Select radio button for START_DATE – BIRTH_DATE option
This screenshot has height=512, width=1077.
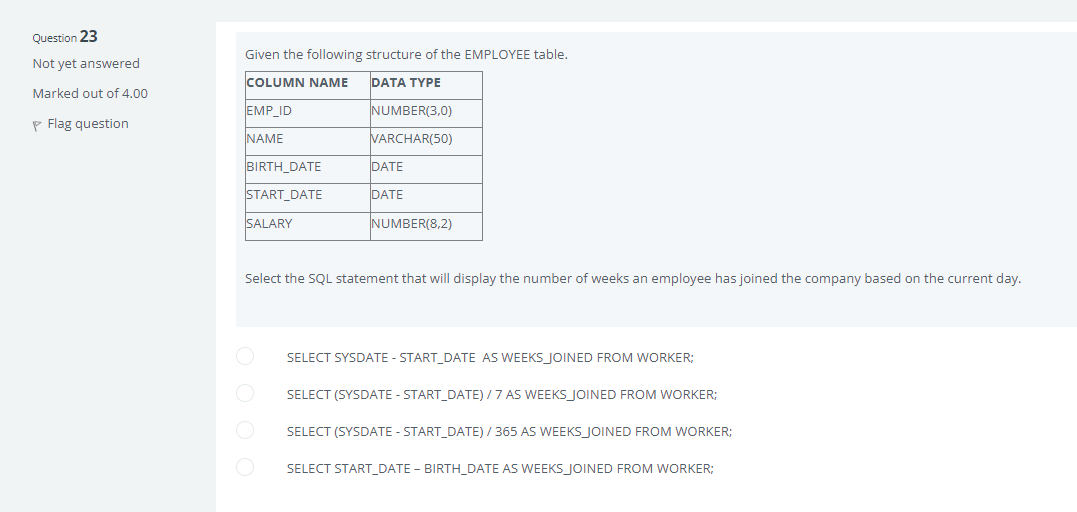tap(245, 467)
